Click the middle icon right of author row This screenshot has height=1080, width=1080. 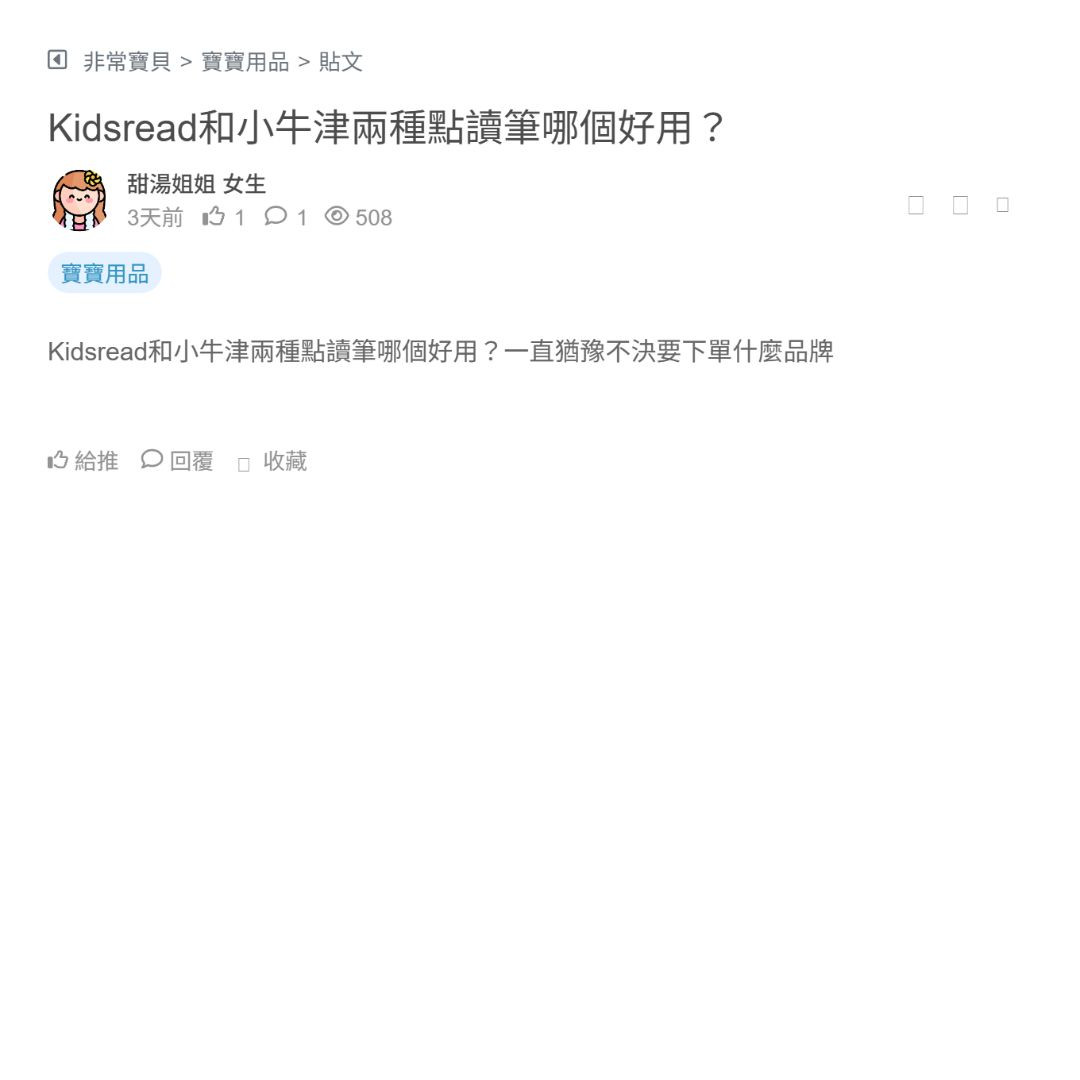coord(960,205)
